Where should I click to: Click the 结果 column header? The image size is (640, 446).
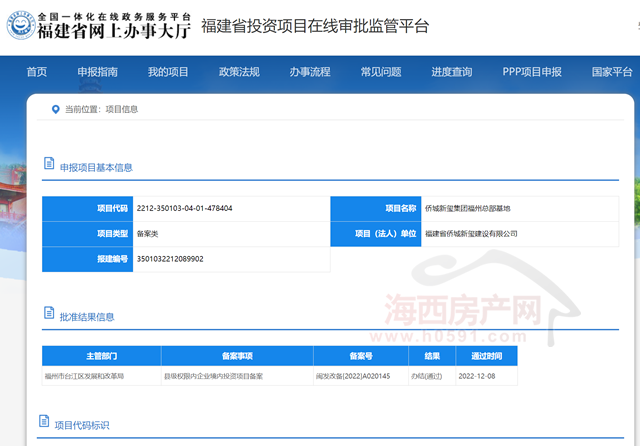432,356
